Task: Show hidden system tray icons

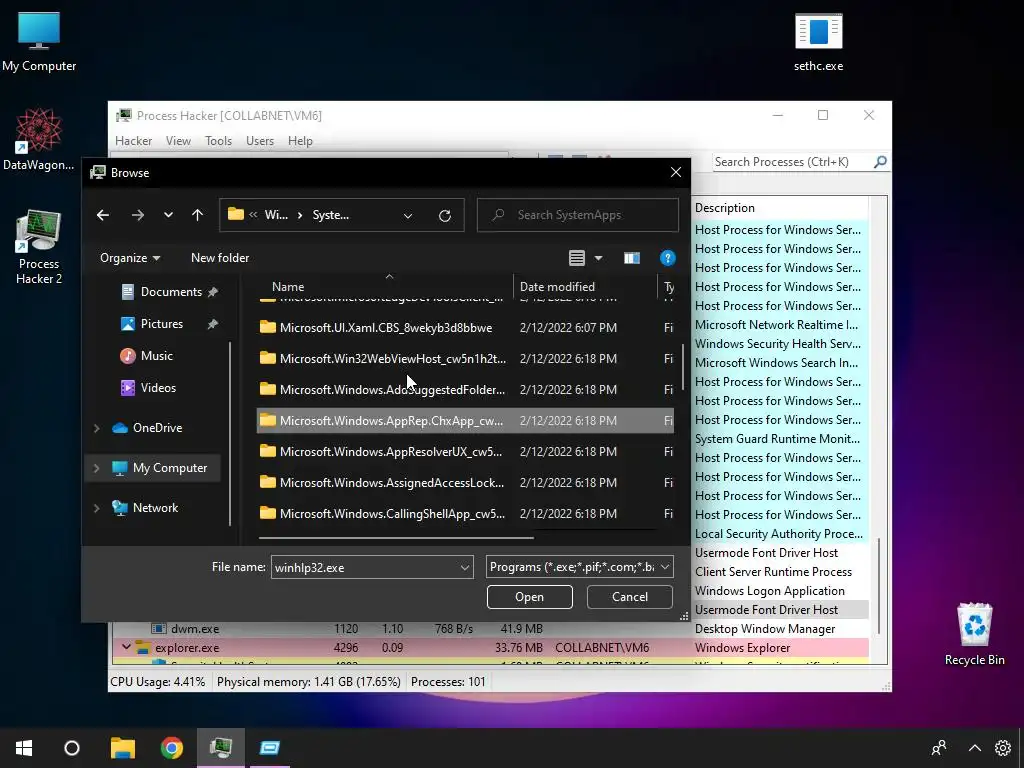Action: pos(974,748)
